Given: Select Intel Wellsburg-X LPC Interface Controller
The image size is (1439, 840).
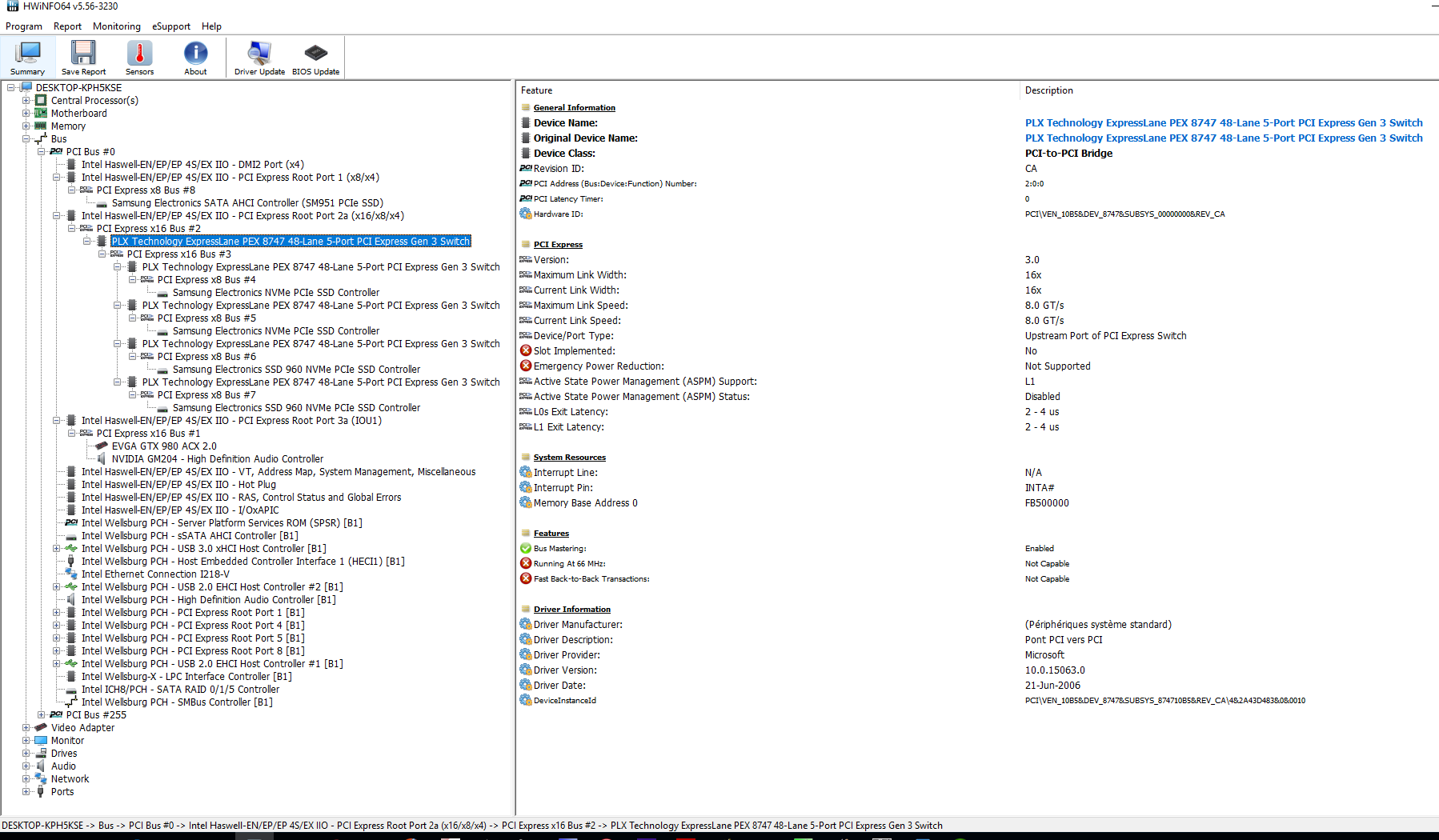Looking at the screenshot, I should (186, 677).
